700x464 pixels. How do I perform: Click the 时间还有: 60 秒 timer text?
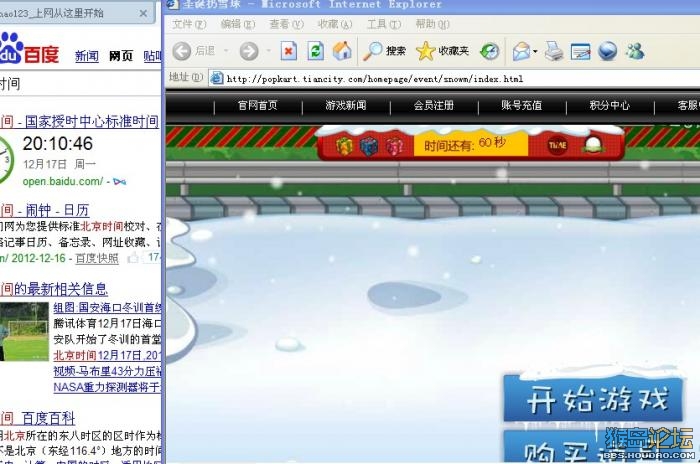[465, 144]
